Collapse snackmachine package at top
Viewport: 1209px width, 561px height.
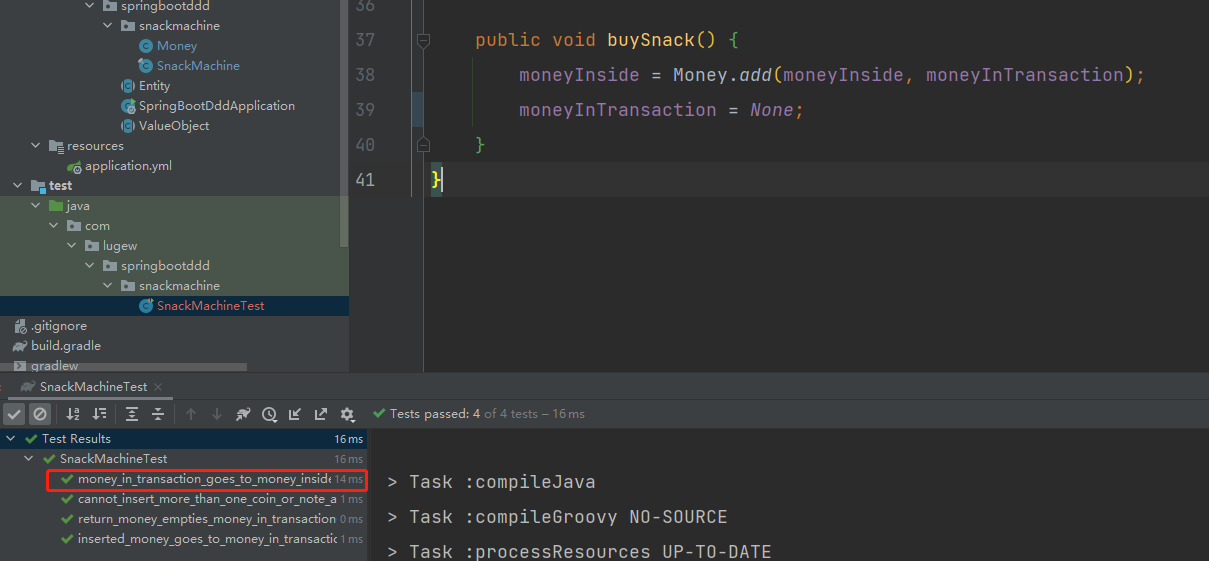point(109,26)
